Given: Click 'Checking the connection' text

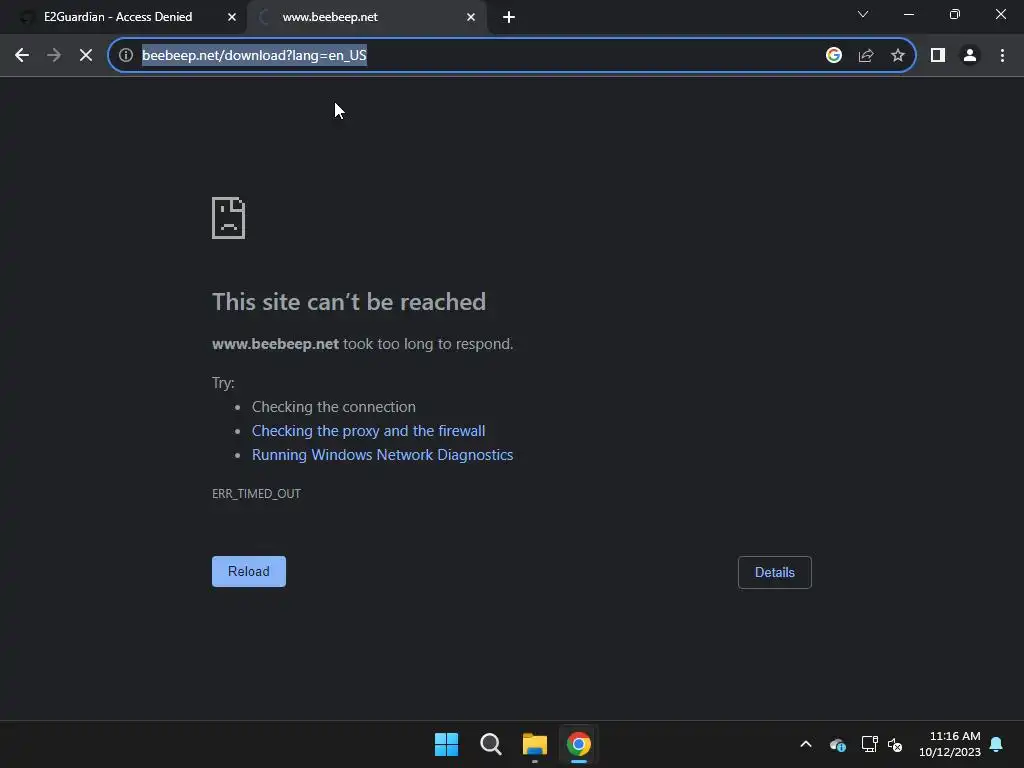Looking at the screenshot, I should pos(334,407).
